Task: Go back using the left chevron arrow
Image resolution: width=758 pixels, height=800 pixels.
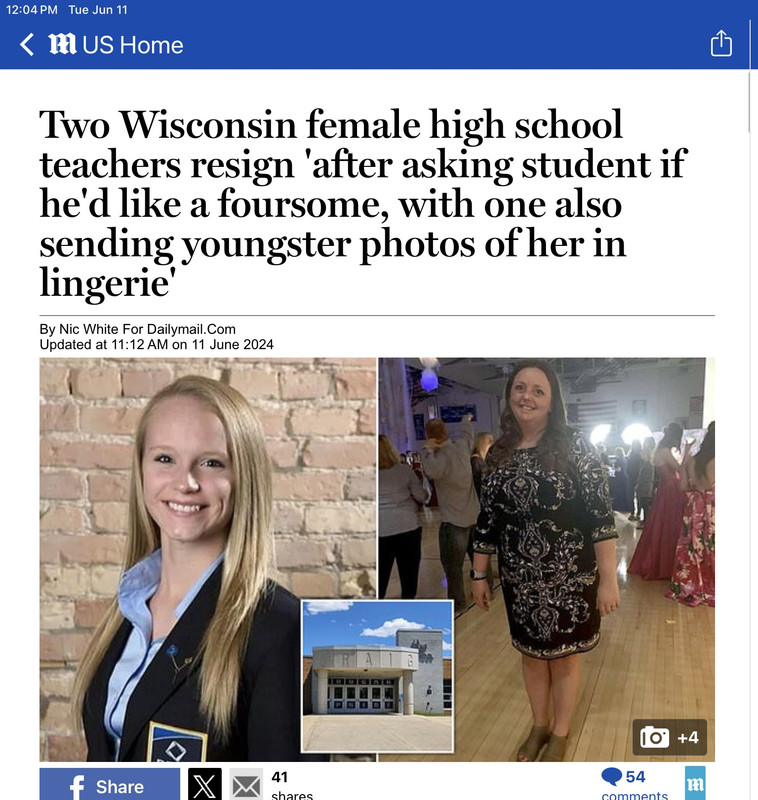Action: click(x=27, y=44)
